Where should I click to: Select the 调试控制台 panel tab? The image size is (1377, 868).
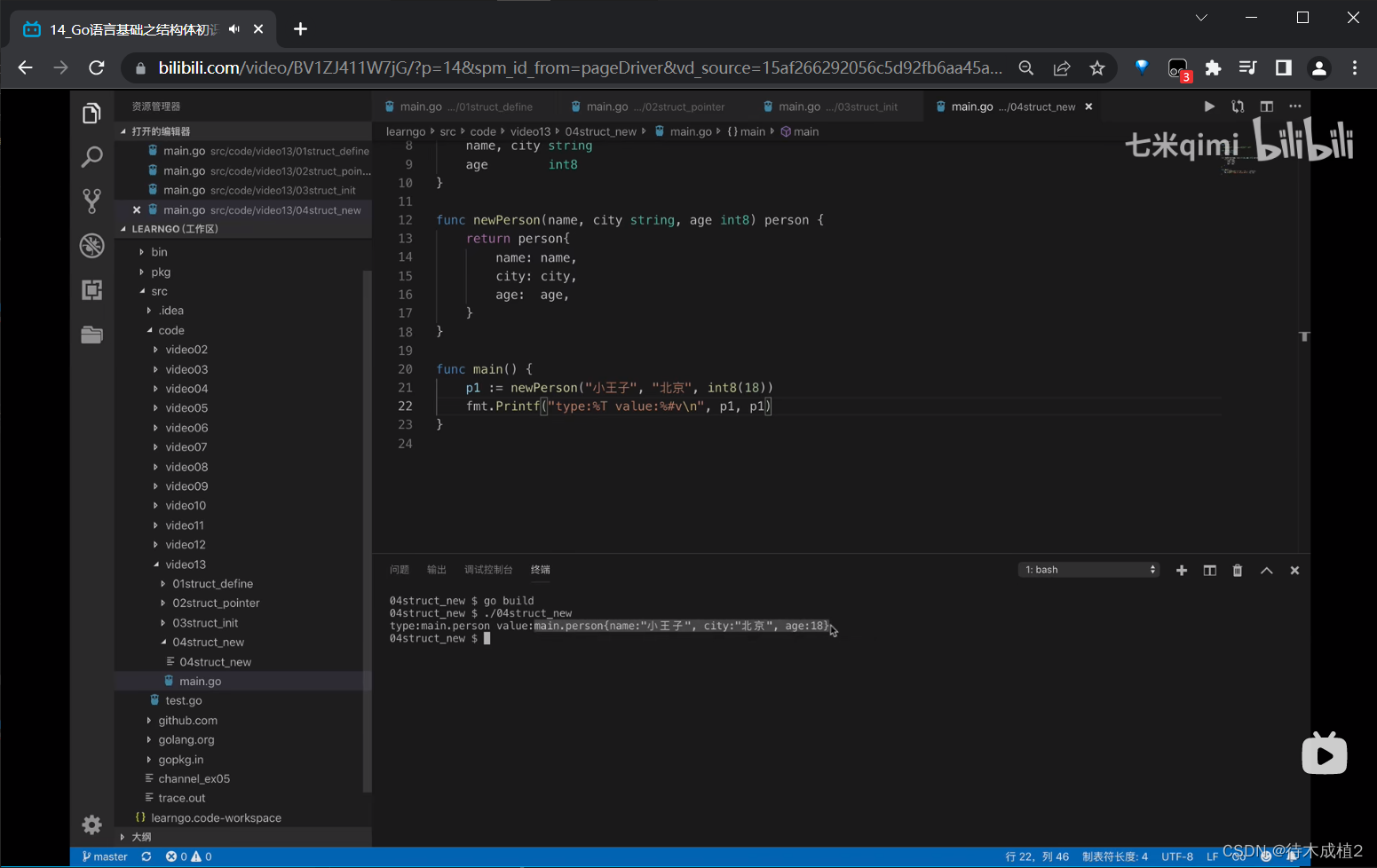(x=488, y=570)
